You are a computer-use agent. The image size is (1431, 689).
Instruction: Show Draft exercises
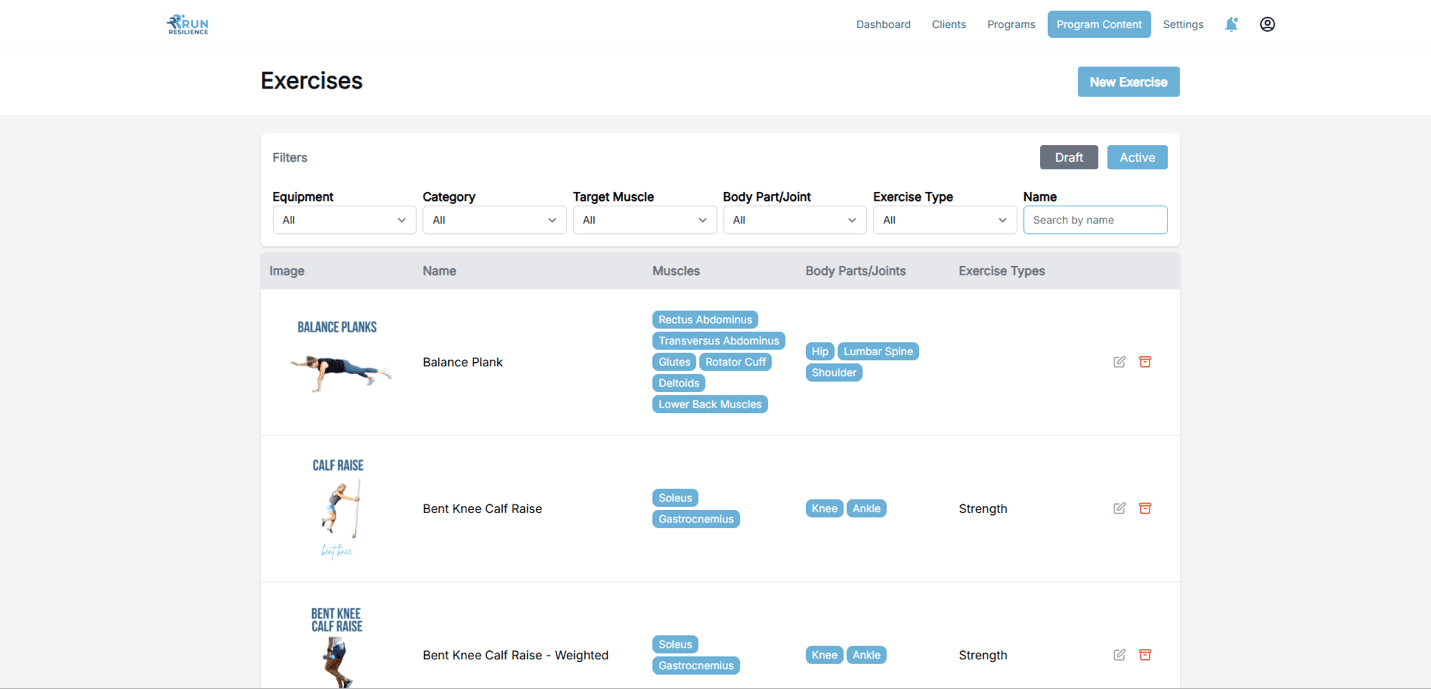click(1068, 157)
